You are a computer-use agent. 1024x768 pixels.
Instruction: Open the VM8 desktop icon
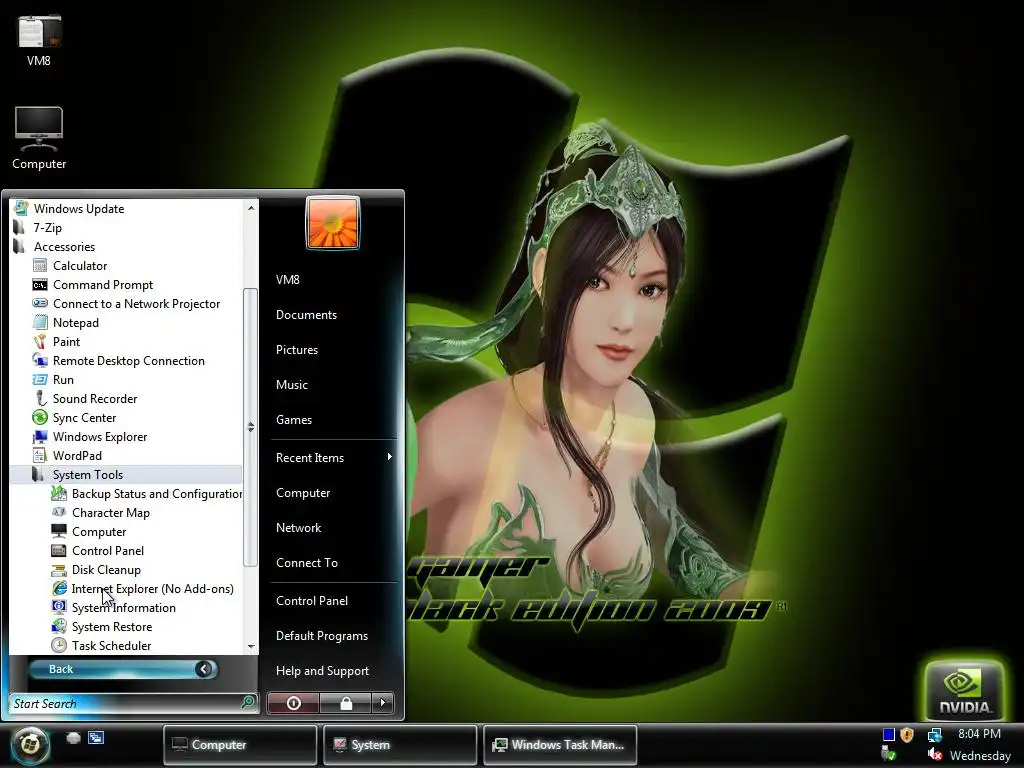coord(39,40)
